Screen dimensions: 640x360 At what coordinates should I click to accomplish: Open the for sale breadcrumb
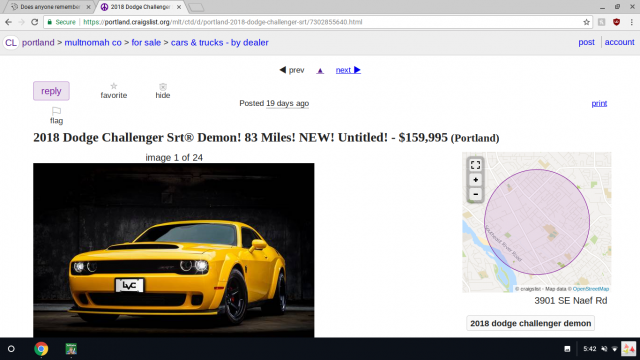[x=146, y=42]
